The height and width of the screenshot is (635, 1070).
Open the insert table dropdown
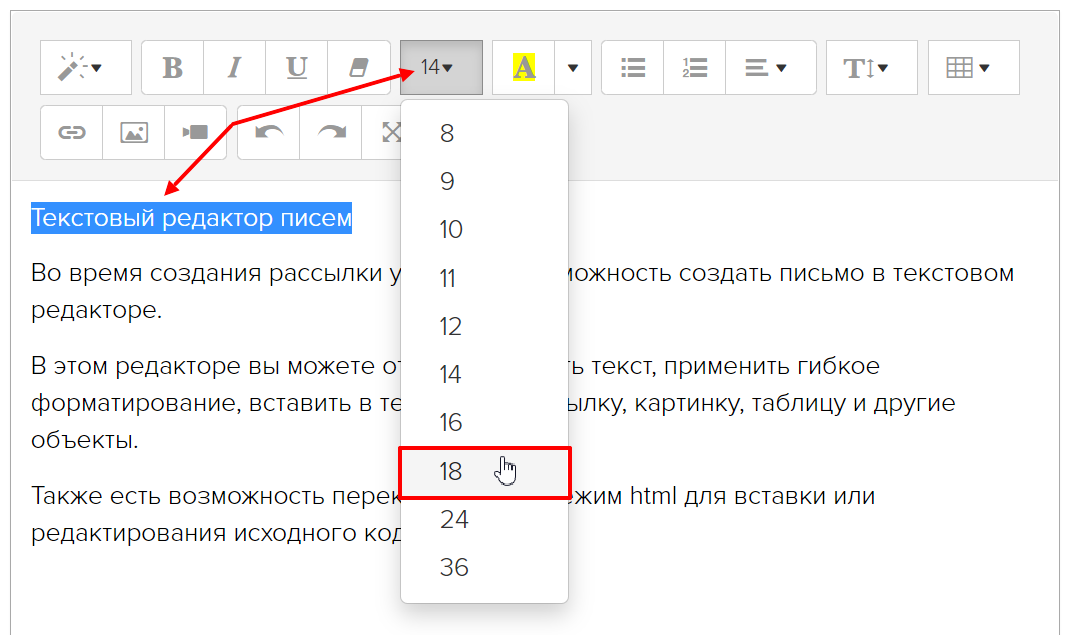973,68
